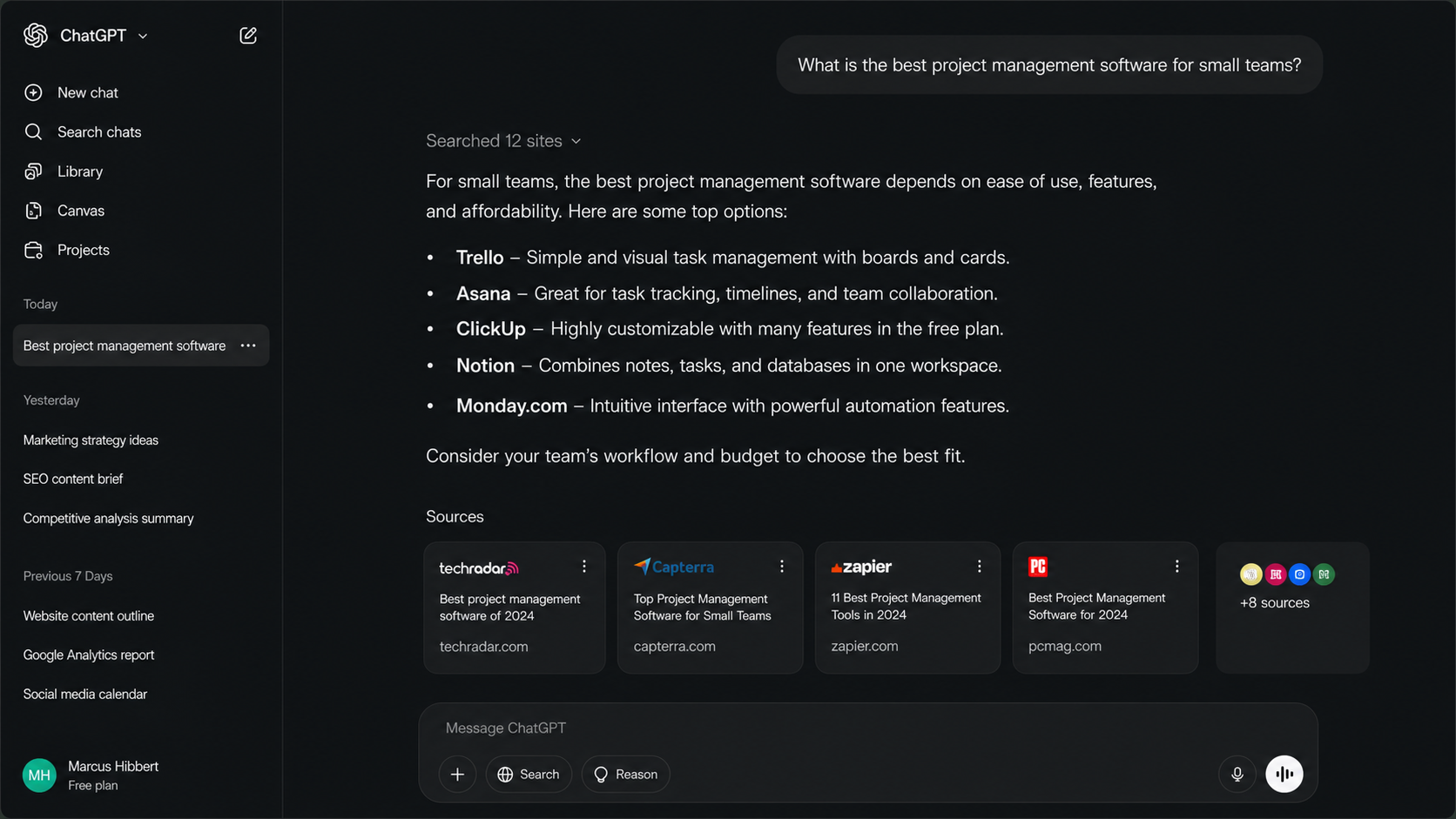The height and width of the screenshot is (819, 1456).
Task: Click the zapier logo
Action: 861,567
